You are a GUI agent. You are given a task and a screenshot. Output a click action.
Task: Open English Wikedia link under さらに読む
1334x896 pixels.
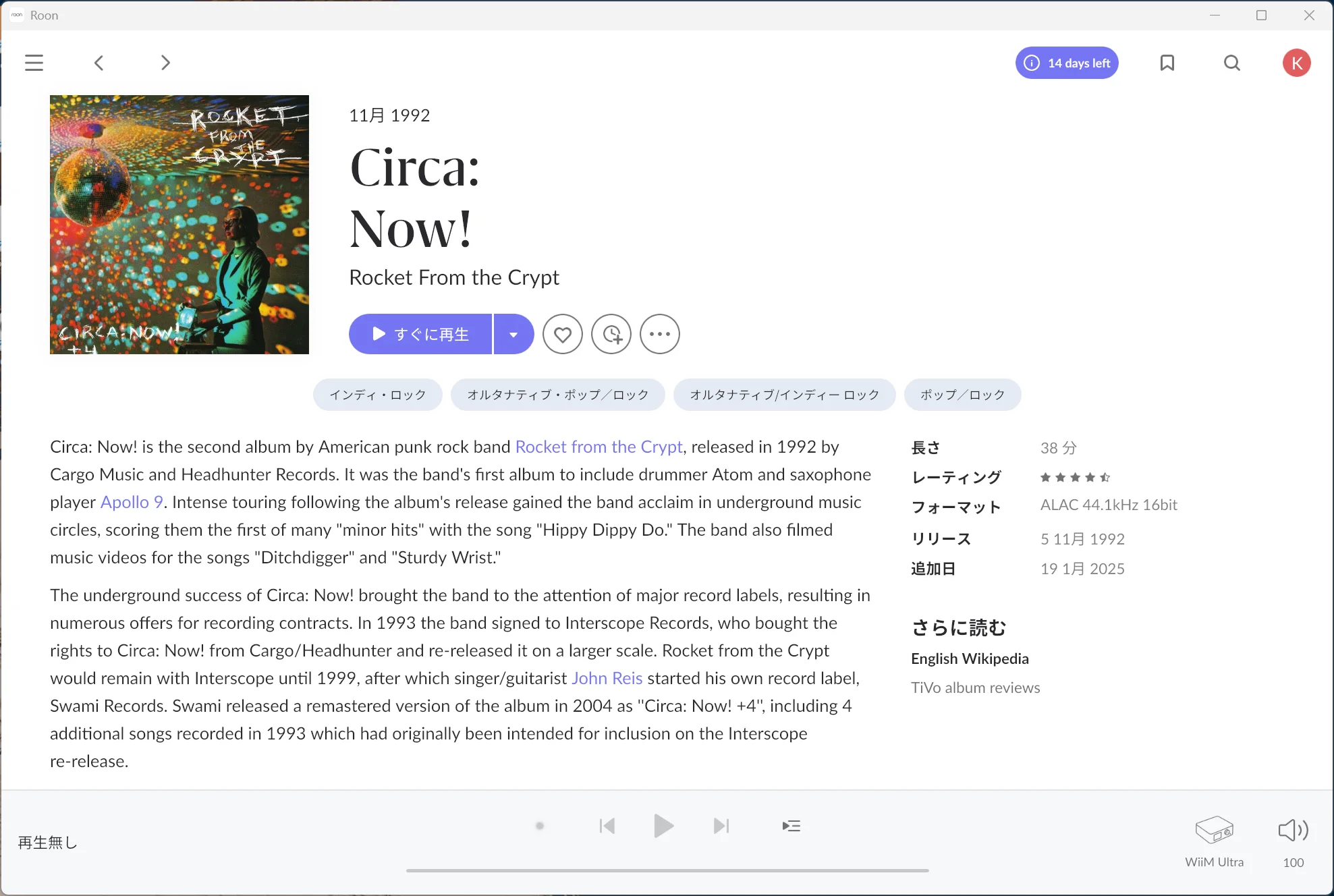pos(969,659)
